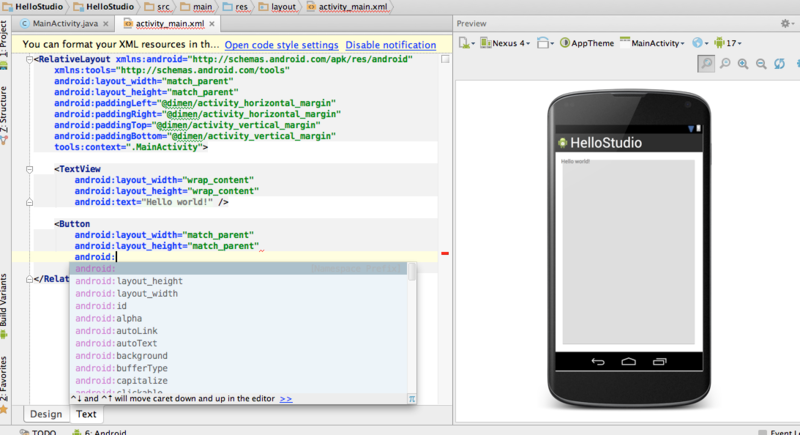Open the 6: Android tool window
Viewport: 800px width, 435px height.
99,432
